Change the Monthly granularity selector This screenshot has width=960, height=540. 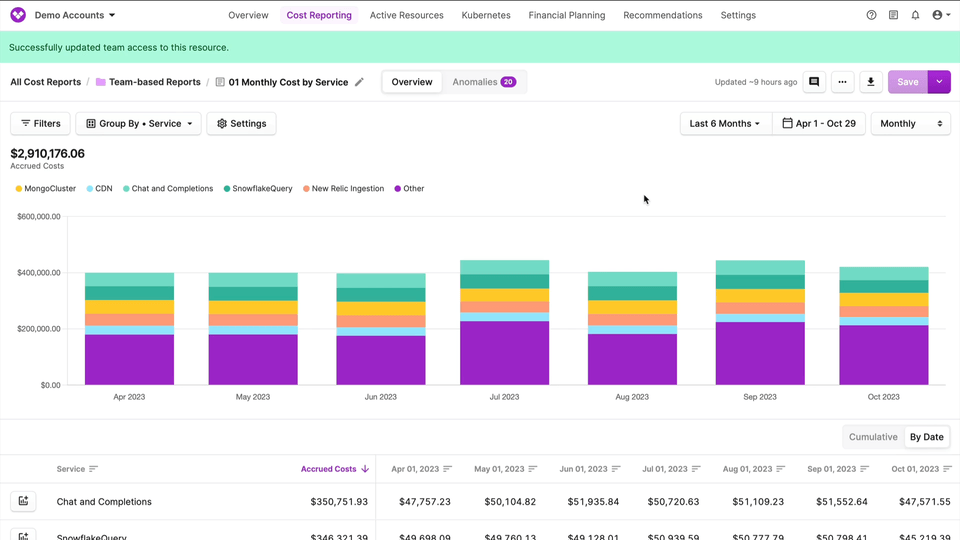tap(910, 124)
